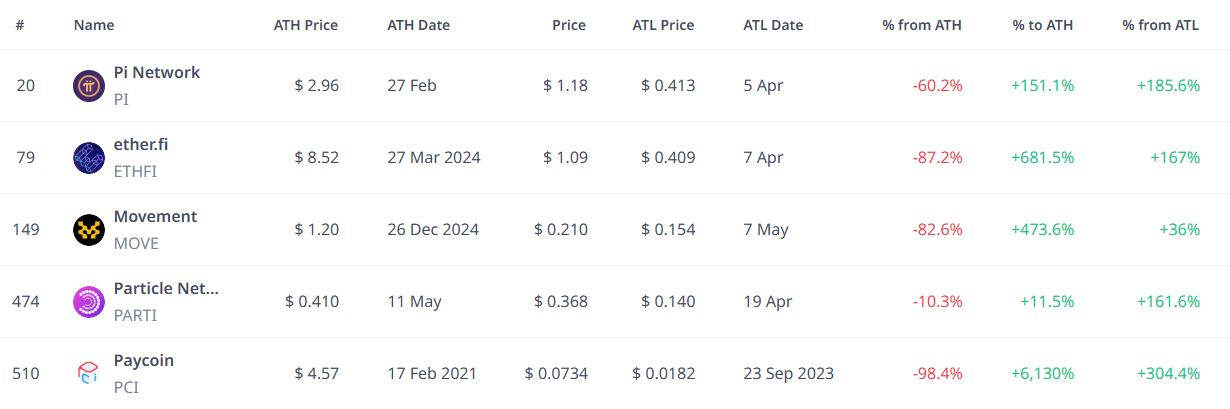Open the Paycoin coin page
Viewport: 1230px width, 409px height.
(144, 361)
